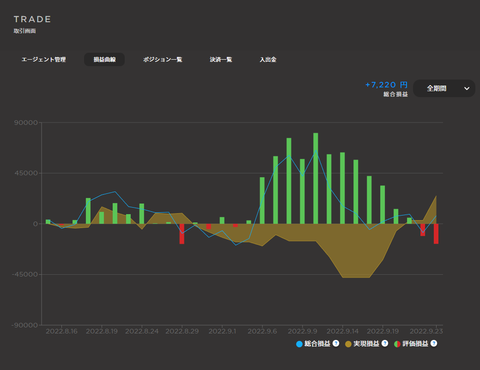The width and height of the screenshot is (480, 370).
Task: Click the blue 総合損益 legend dot
Action: tap(299, 344)
